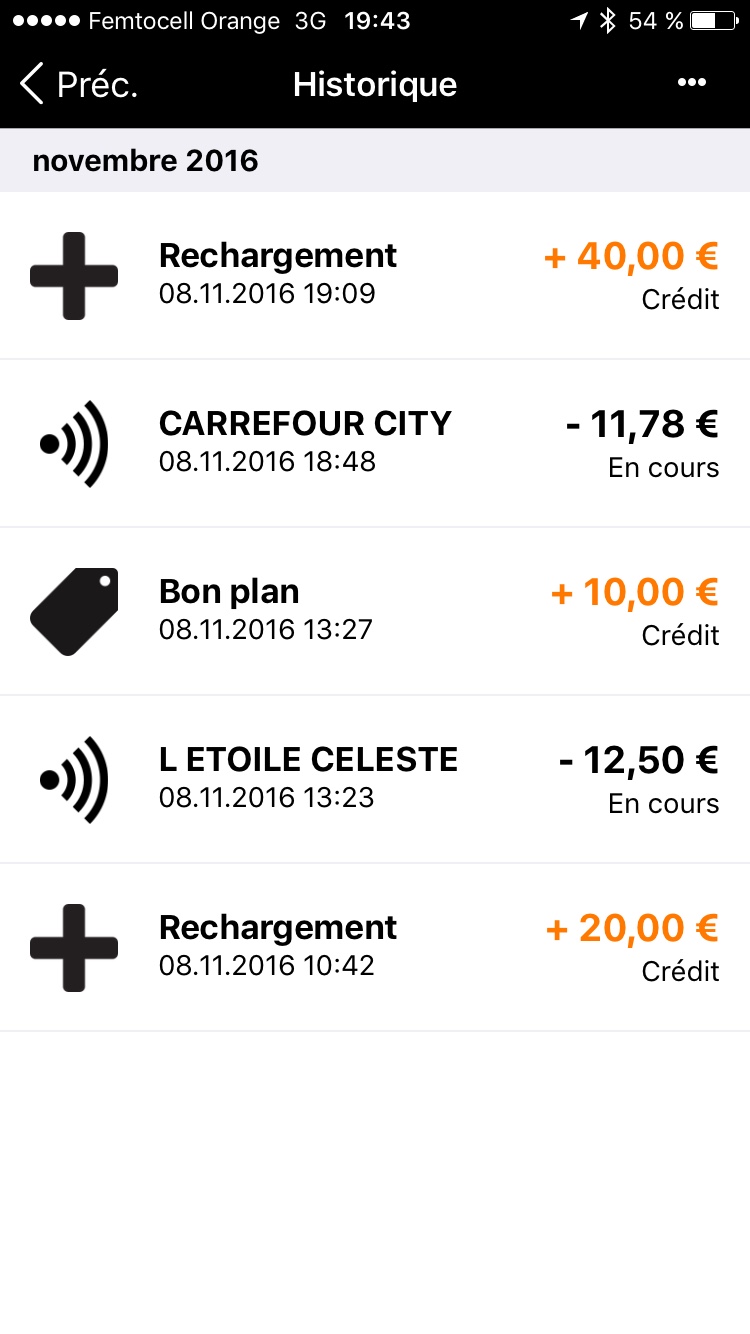Viewport: 750px width, 1334px height.
Task: Select the Bon plan entry title
Action: point(229,592)
